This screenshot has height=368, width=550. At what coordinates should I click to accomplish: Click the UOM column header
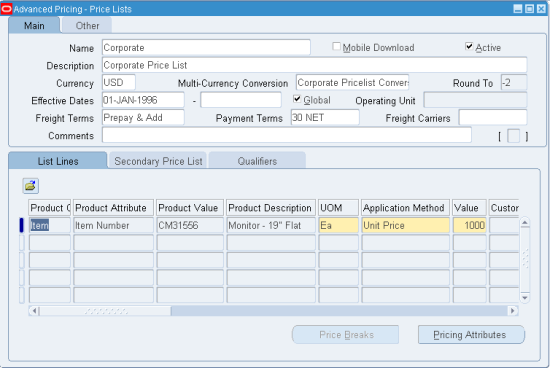338,208
